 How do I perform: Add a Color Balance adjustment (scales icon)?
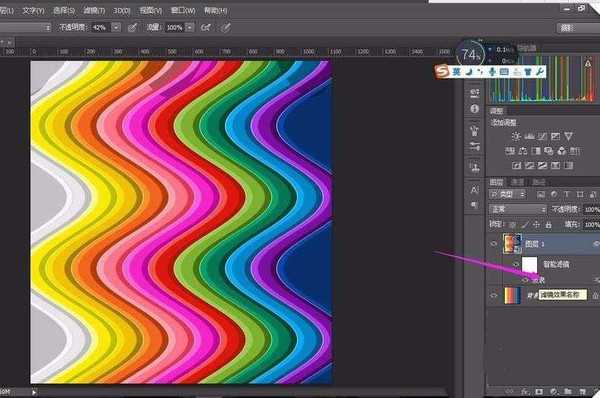click(523, 151)
